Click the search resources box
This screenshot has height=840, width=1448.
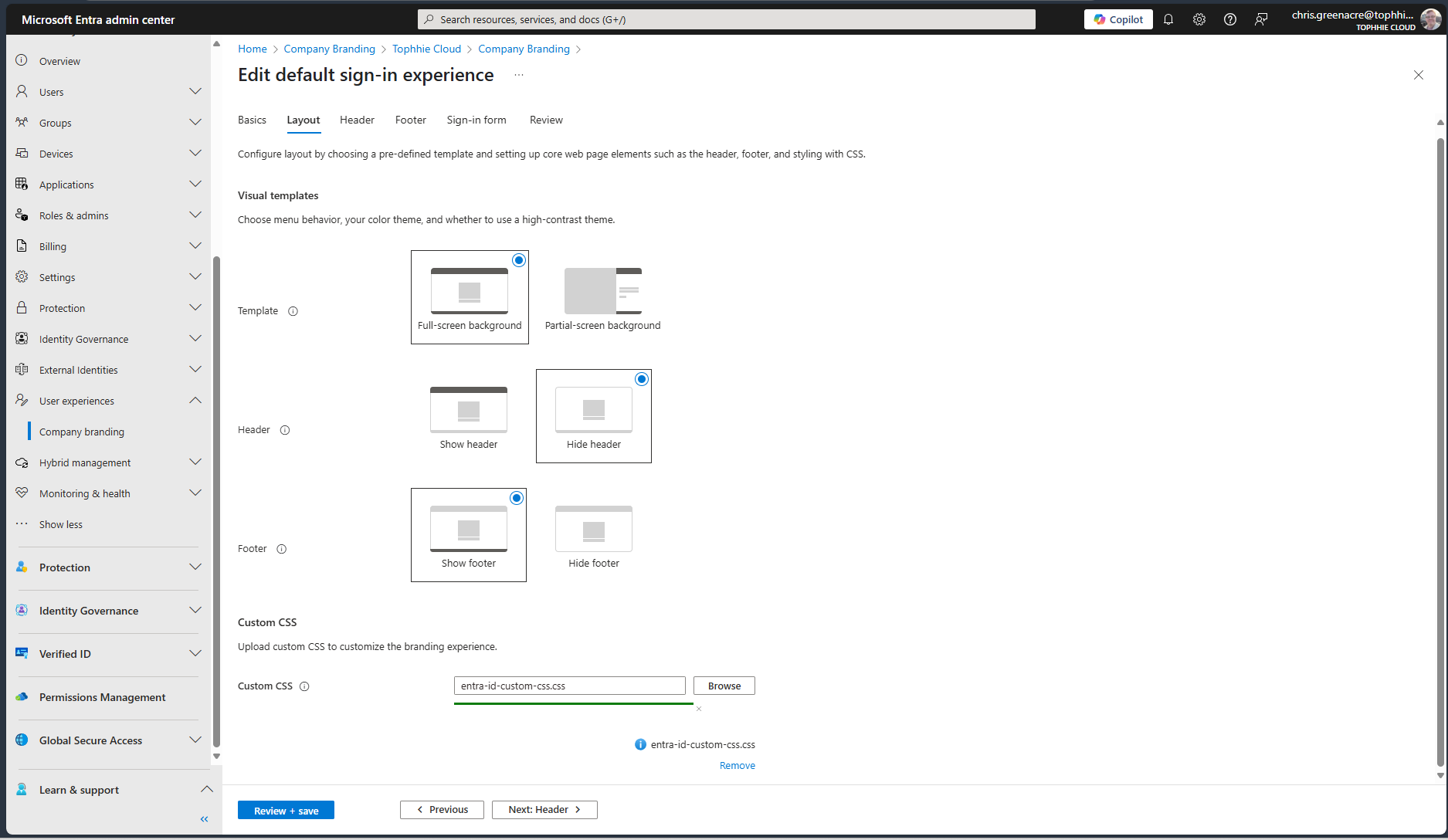coord(727,19)
